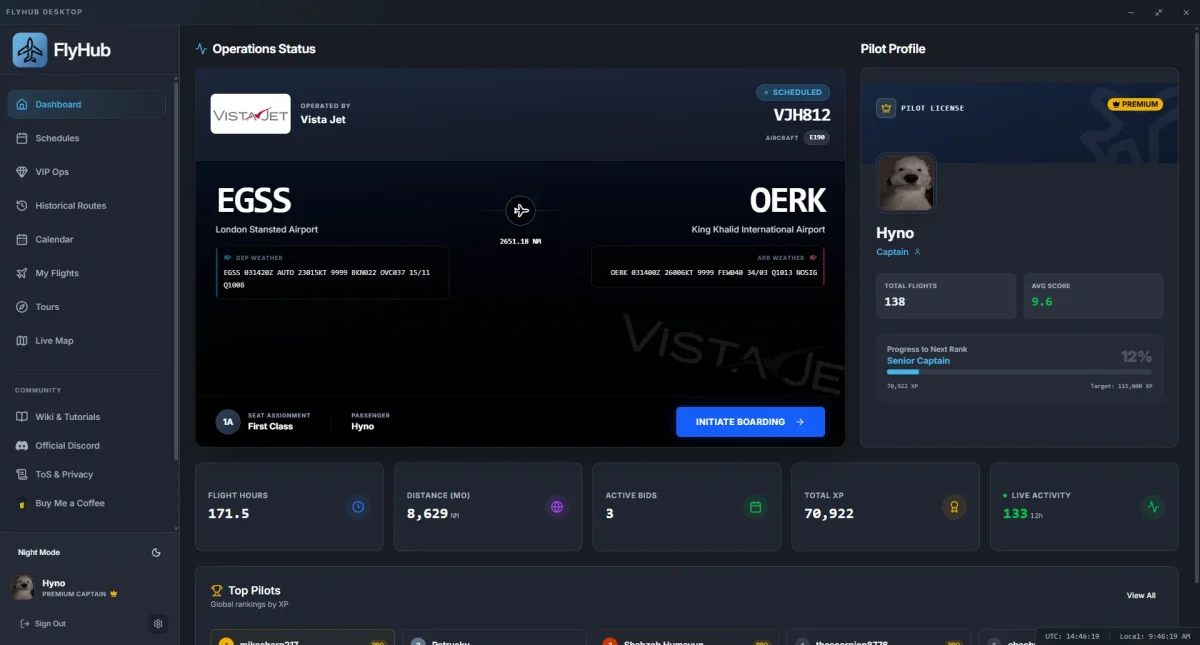Click the Live Map icon
The height and width of the screenshot is (645, 1200).
pyautogui.click(x=22, y=341)
